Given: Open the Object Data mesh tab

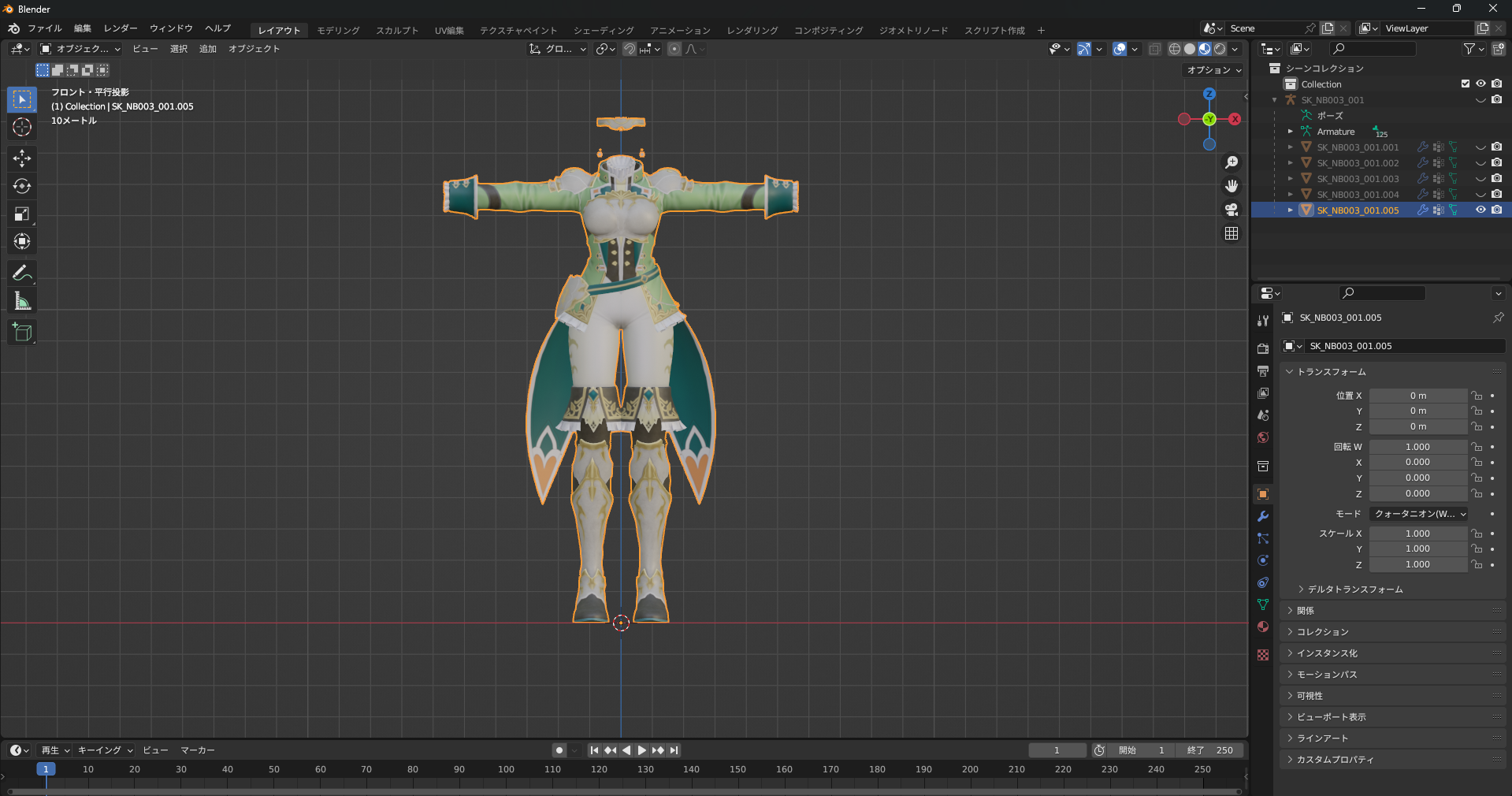Looking at the screenshot, I should [1263, 604].
